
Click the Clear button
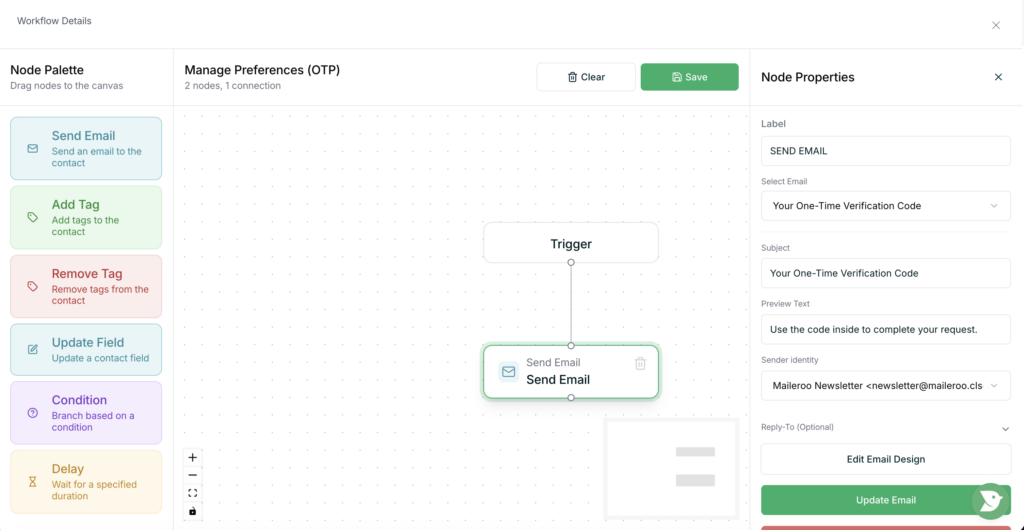coord(586,77)
